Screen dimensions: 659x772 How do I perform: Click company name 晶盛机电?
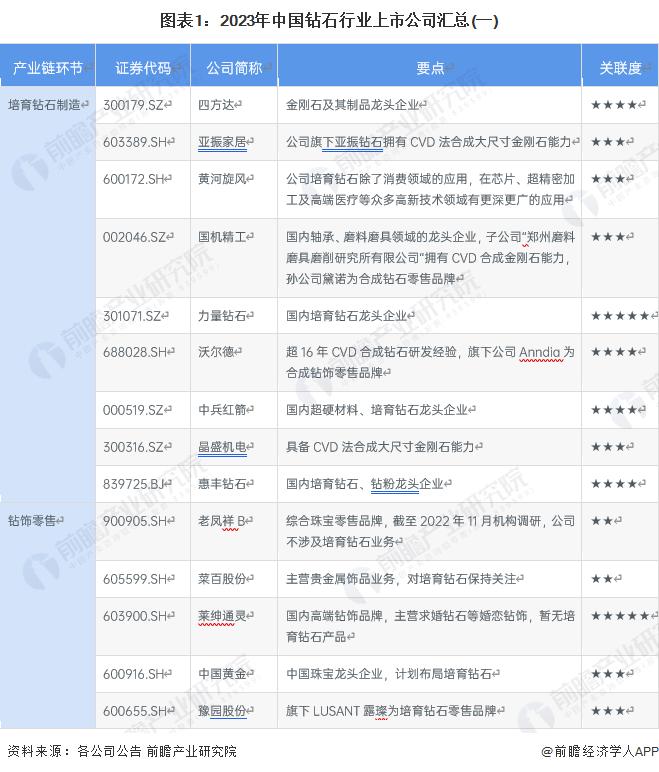pyautogui.click(x=222, y=447)
